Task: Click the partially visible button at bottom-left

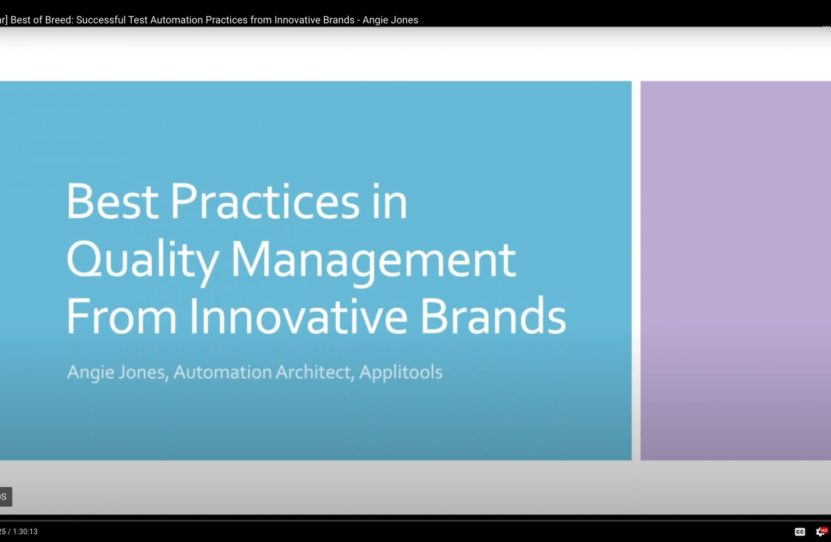Action: click(5, 496)
